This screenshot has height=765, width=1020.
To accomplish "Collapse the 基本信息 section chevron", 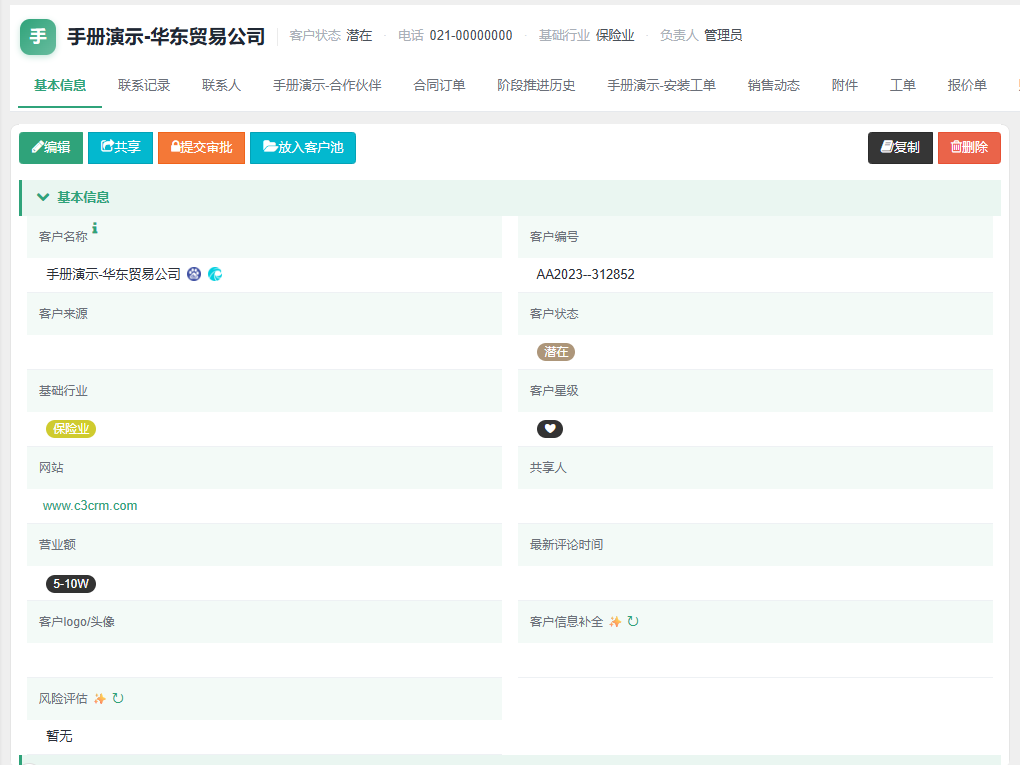I will 43,197.
